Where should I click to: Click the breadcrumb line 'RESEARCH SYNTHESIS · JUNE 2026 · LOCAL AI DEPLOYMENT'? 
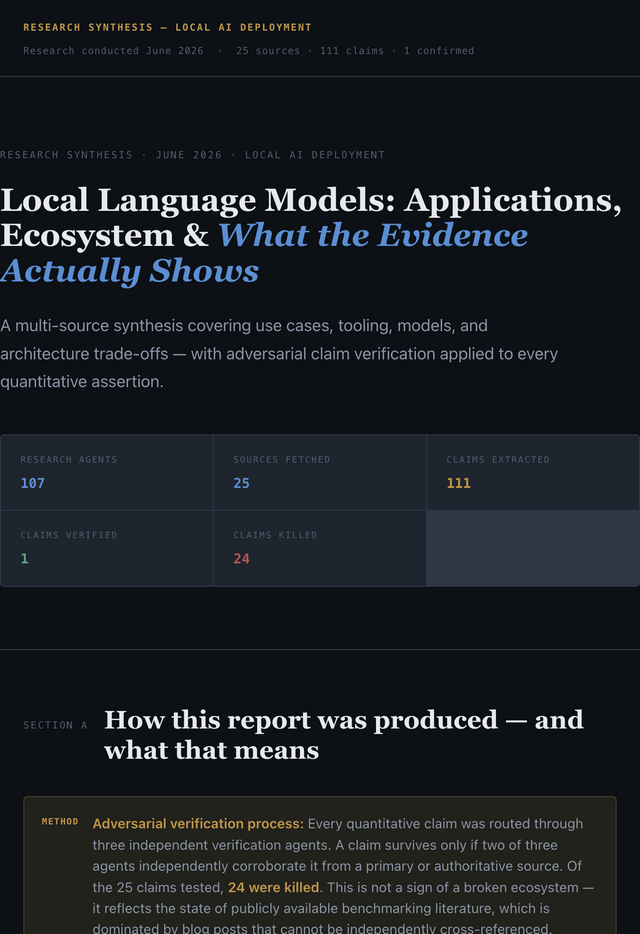(192, 155)
